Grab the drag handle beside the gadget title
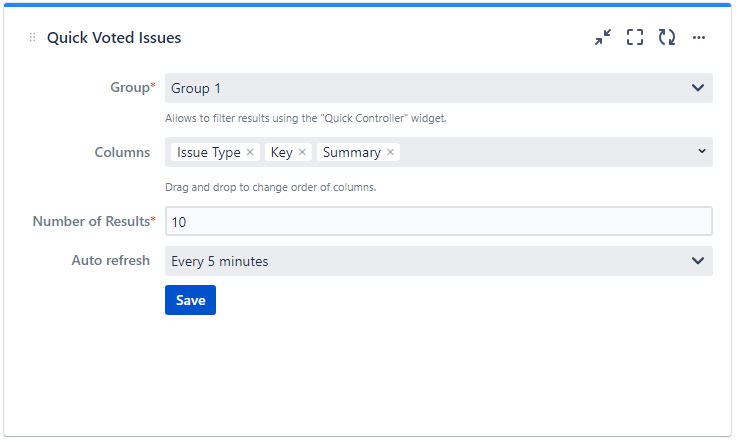The image size is (736, 440). (x=33, y=38)
